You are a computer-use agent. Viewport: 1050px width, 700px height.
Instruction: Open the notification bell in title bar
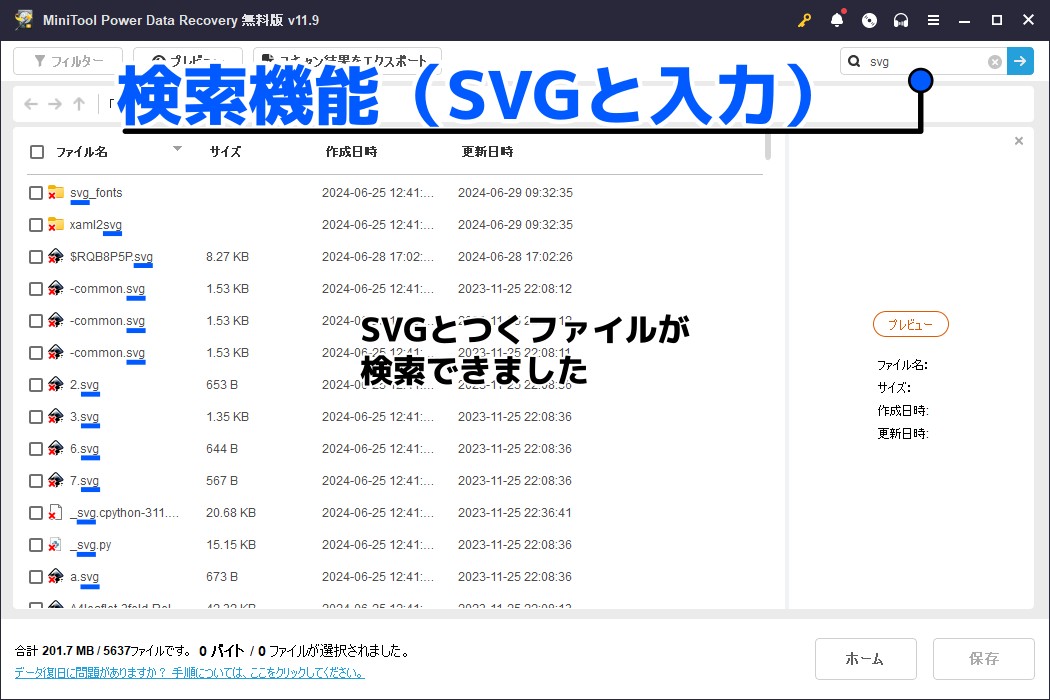pyautogui.click(x=836, y=20)
